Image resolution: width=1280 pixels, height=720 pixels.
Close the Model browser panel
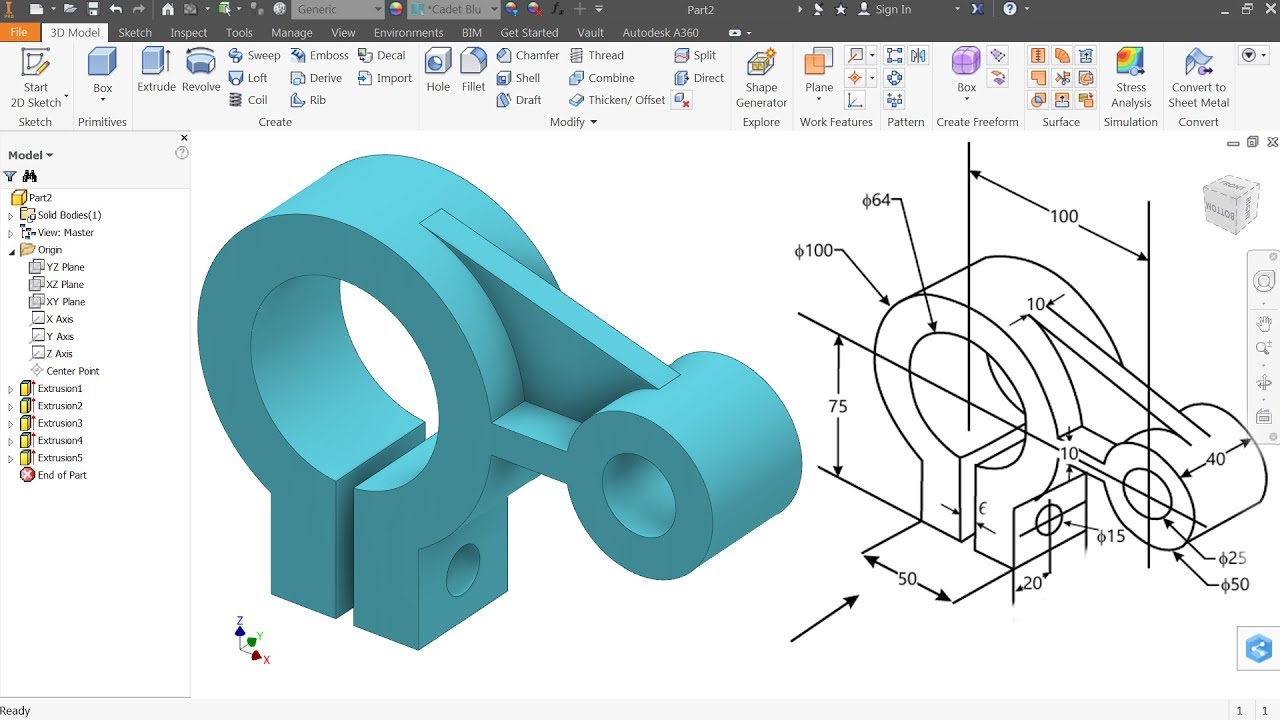(x=184, y=138)
